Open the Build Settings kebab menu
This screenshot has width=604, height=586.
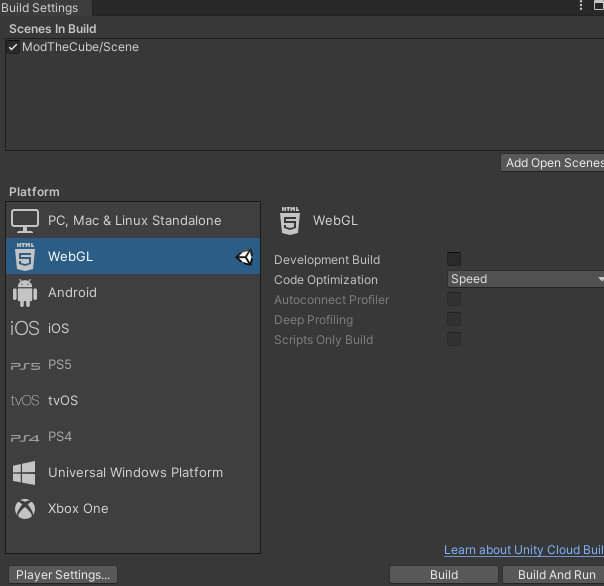[581, 5]
